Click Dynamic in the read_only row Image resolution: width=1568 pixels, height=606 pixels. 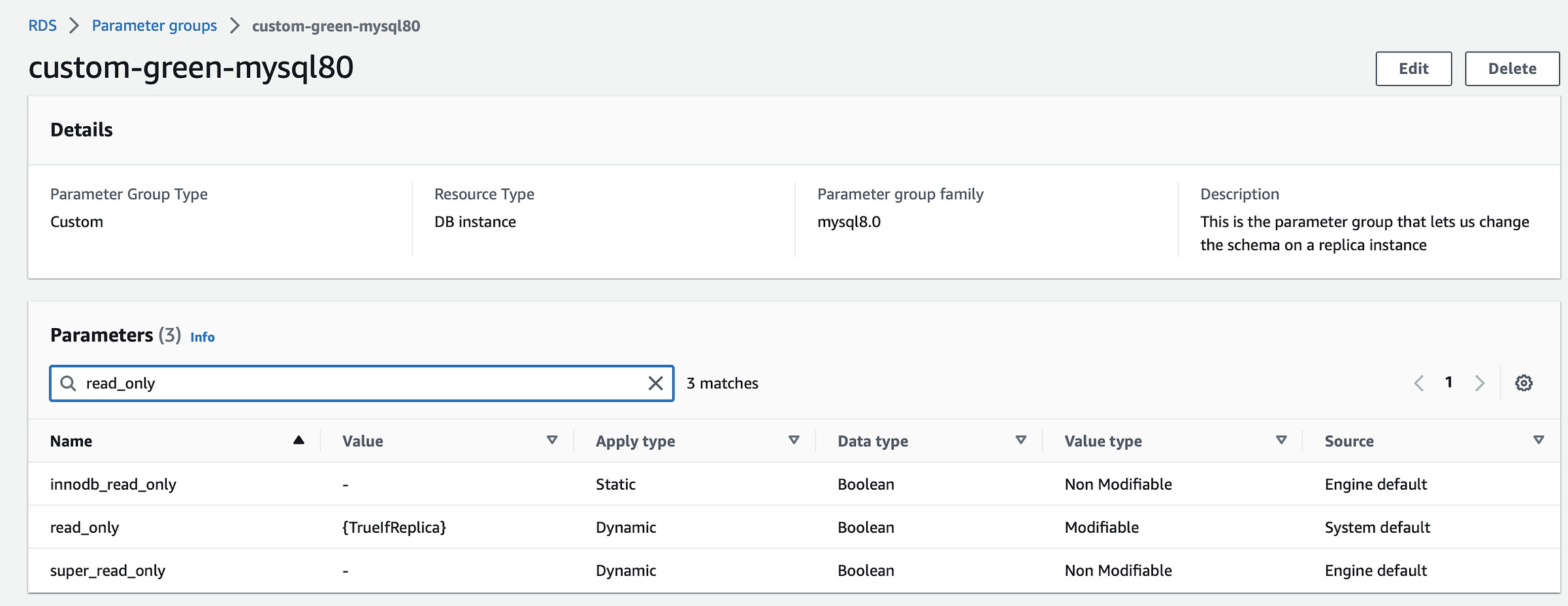point(626,528)
